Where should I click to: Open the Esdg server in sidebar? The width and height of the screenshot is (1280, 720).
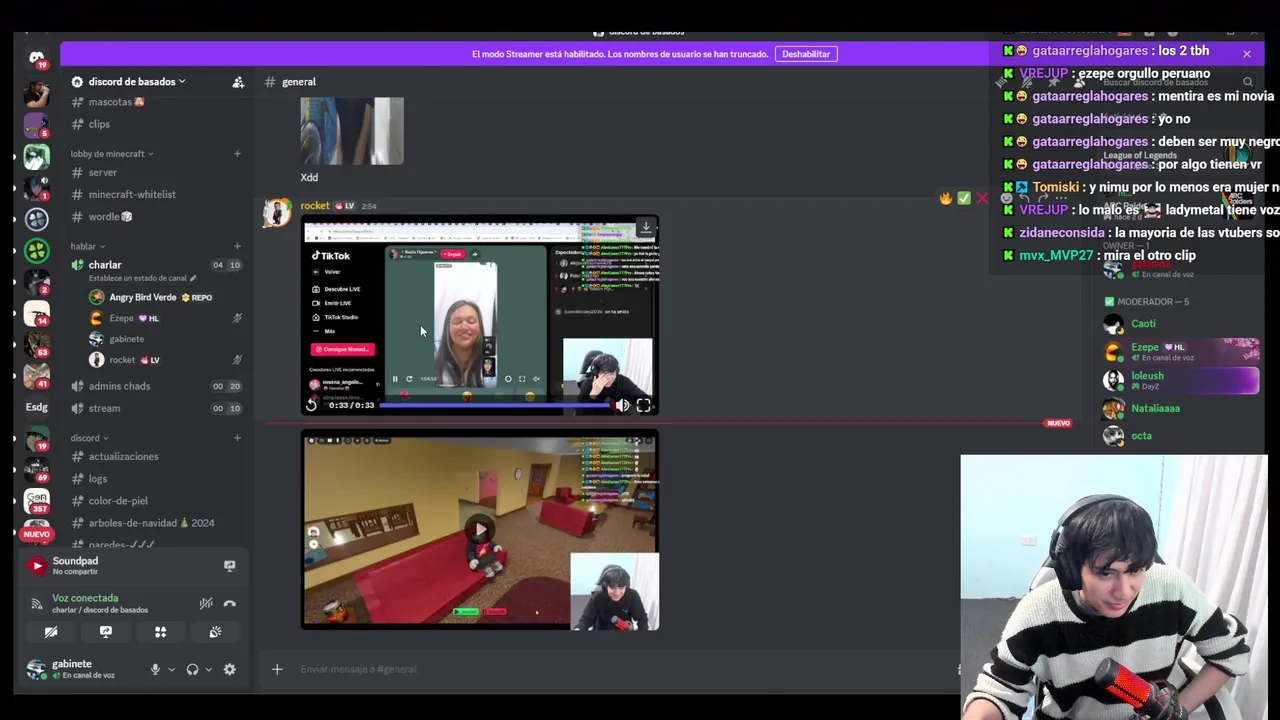coord(37,407)
